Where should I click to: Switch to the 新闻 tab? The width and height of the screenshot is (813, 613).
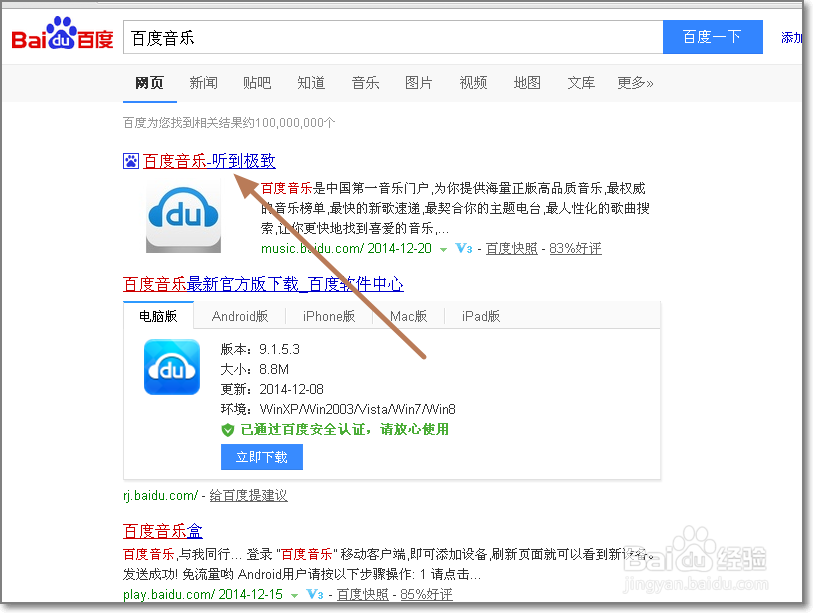203,83
